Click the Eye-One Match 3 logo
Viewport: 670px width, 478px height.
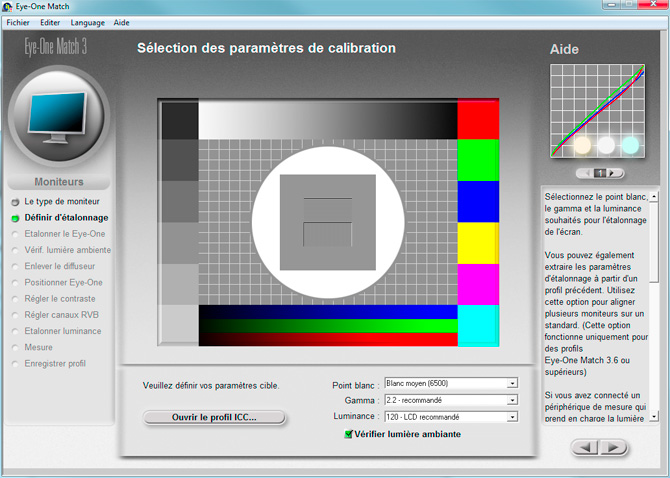click(56, 47)
